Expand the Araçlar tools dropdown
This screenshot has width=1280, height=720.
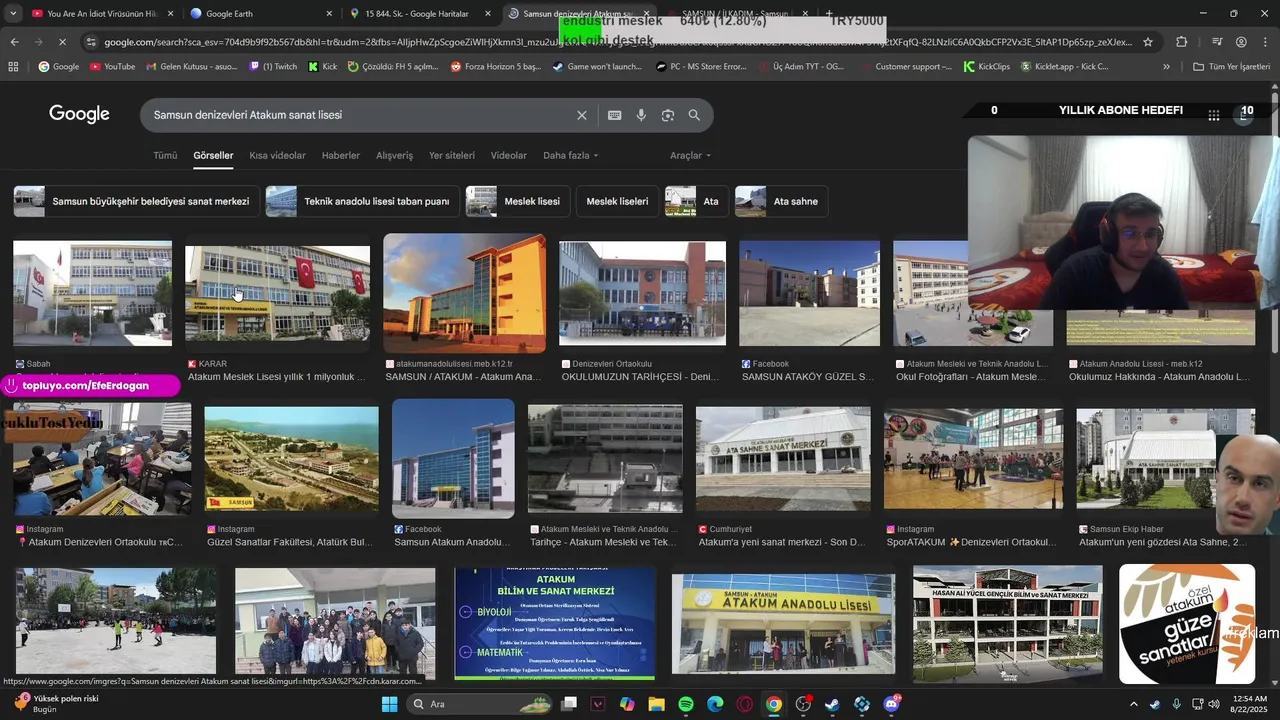coord(691,156)
